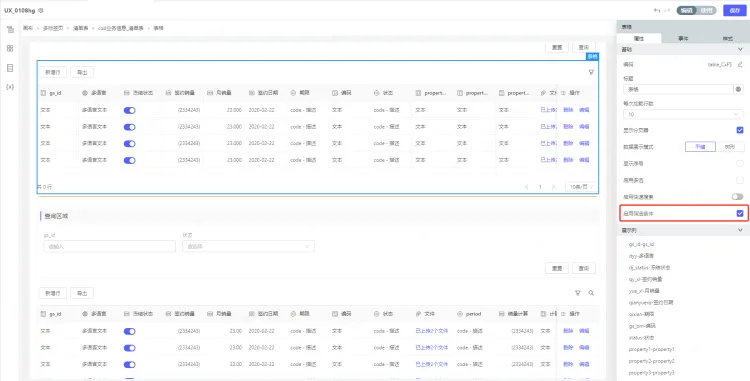Switch mode toggle to 编辑
This screenshot has width=750, height=381.
point(687,11)
